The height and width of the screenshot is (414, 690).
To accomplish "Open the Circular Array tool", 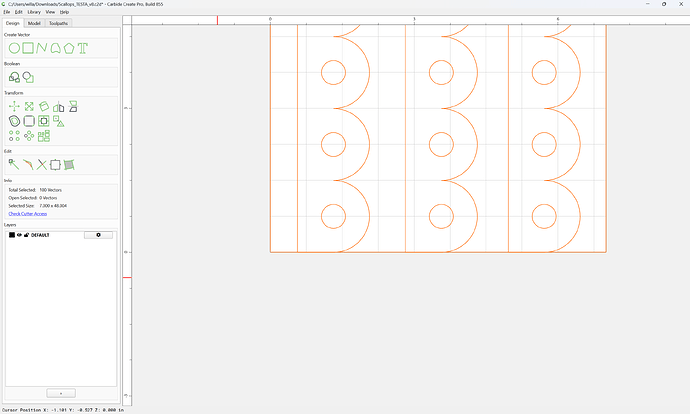I will (29, 136).
